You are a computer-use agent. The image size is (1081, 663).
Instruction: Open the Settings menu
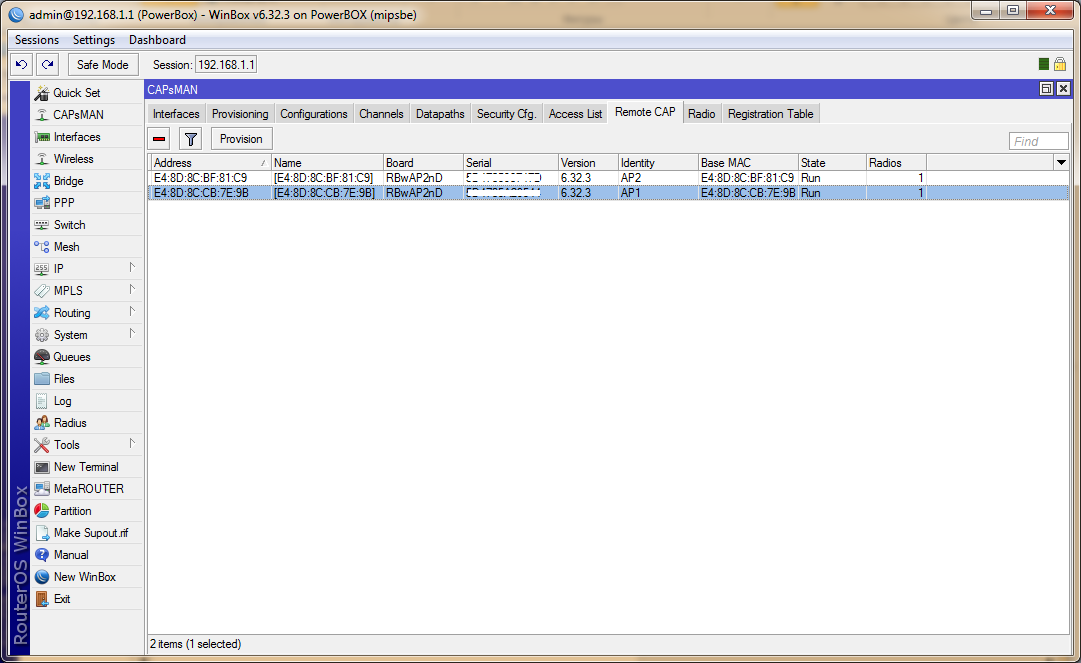[94, 40]
